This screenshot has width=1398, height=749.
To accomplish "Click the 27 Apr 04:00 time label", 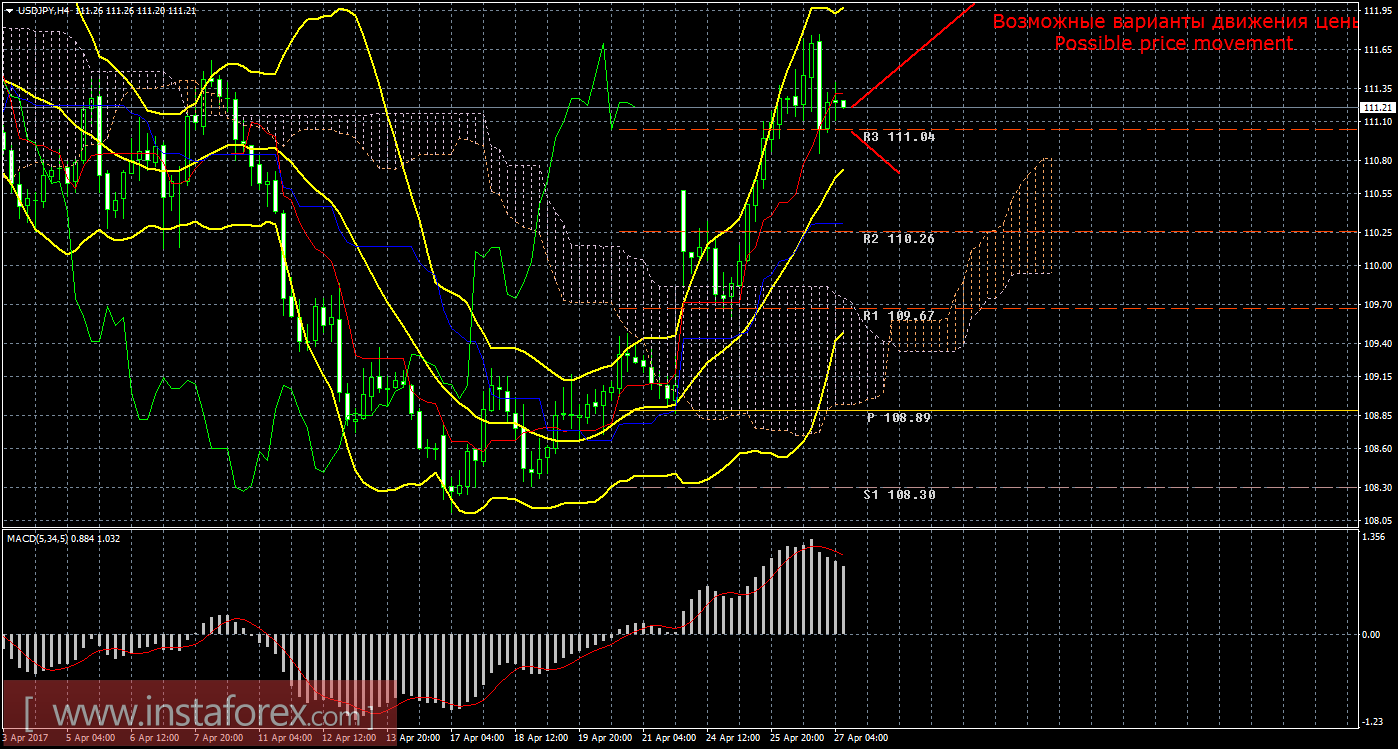I will (862, 738).
